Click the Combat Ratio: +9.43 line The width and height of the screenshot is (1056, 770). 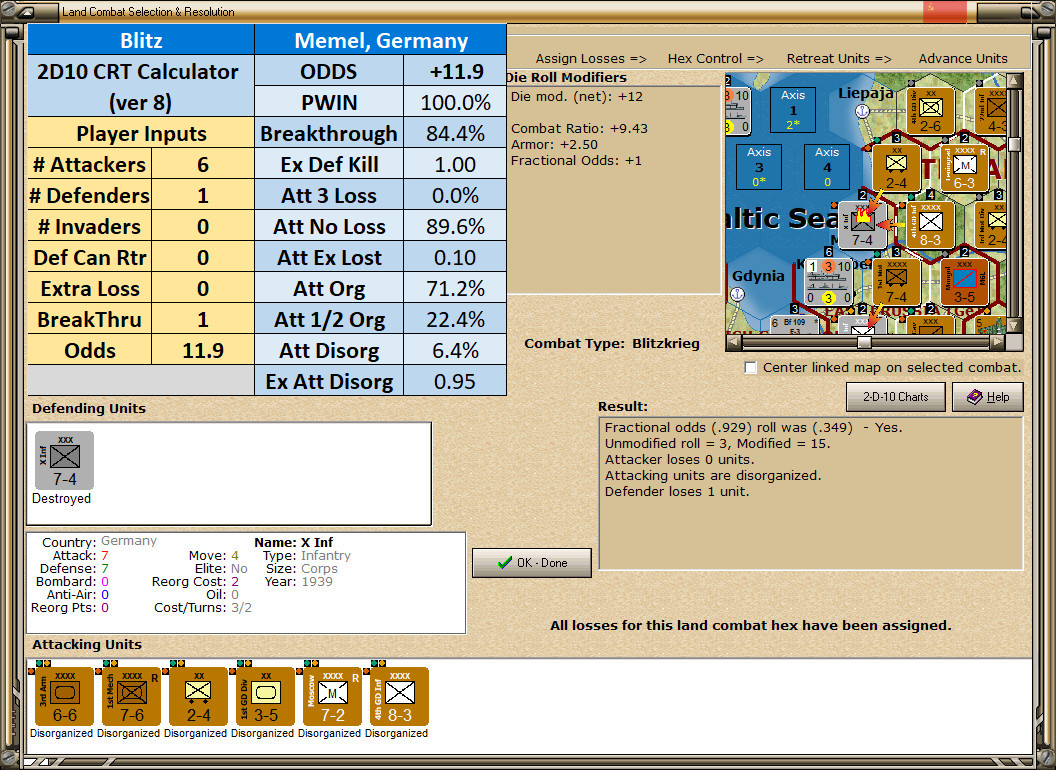[579, 128]
